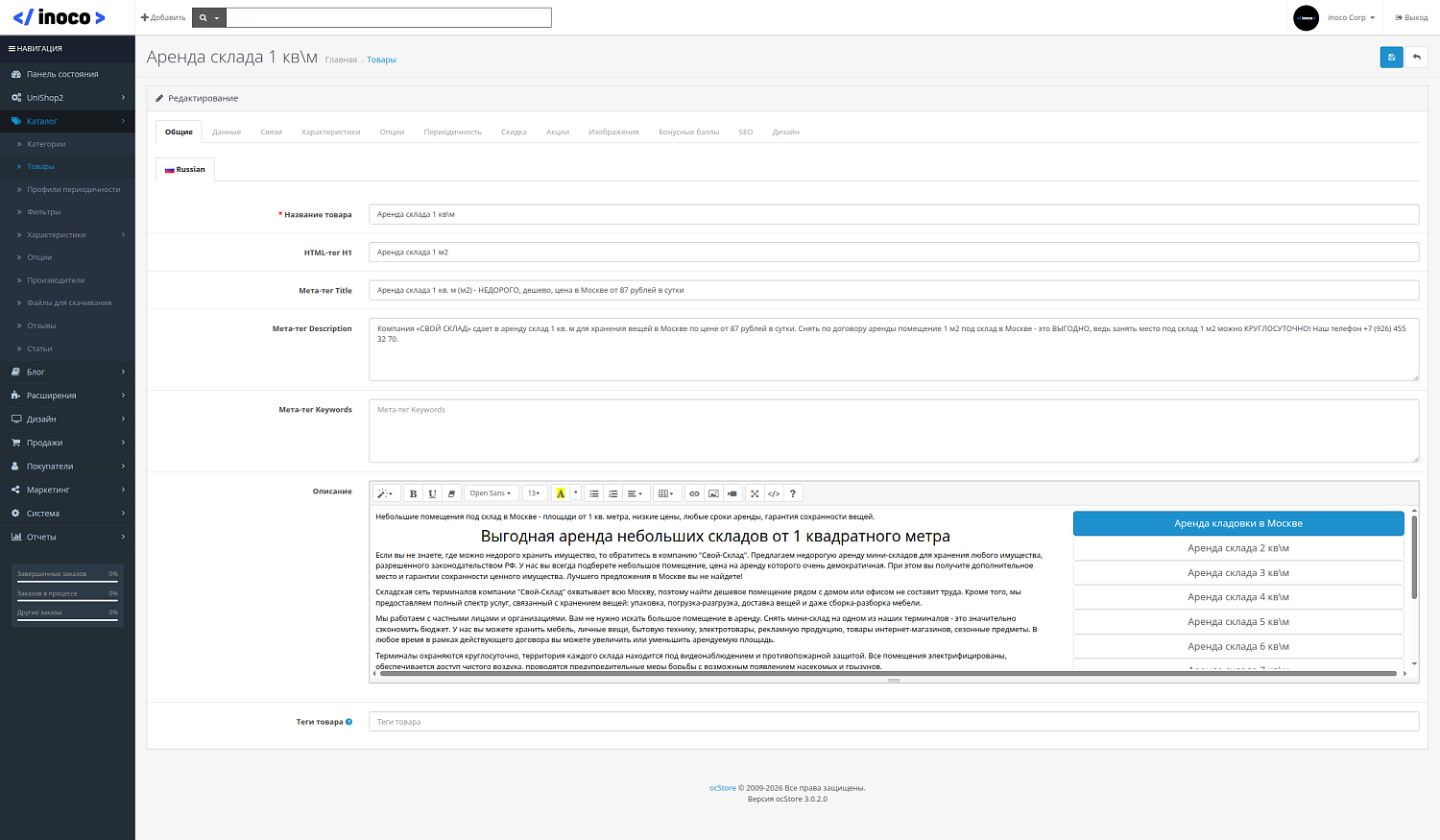Viewport: 1440px width, 840px height.
Task: Open the insert image tool in the editor
Action: click(x=713, y=492)
